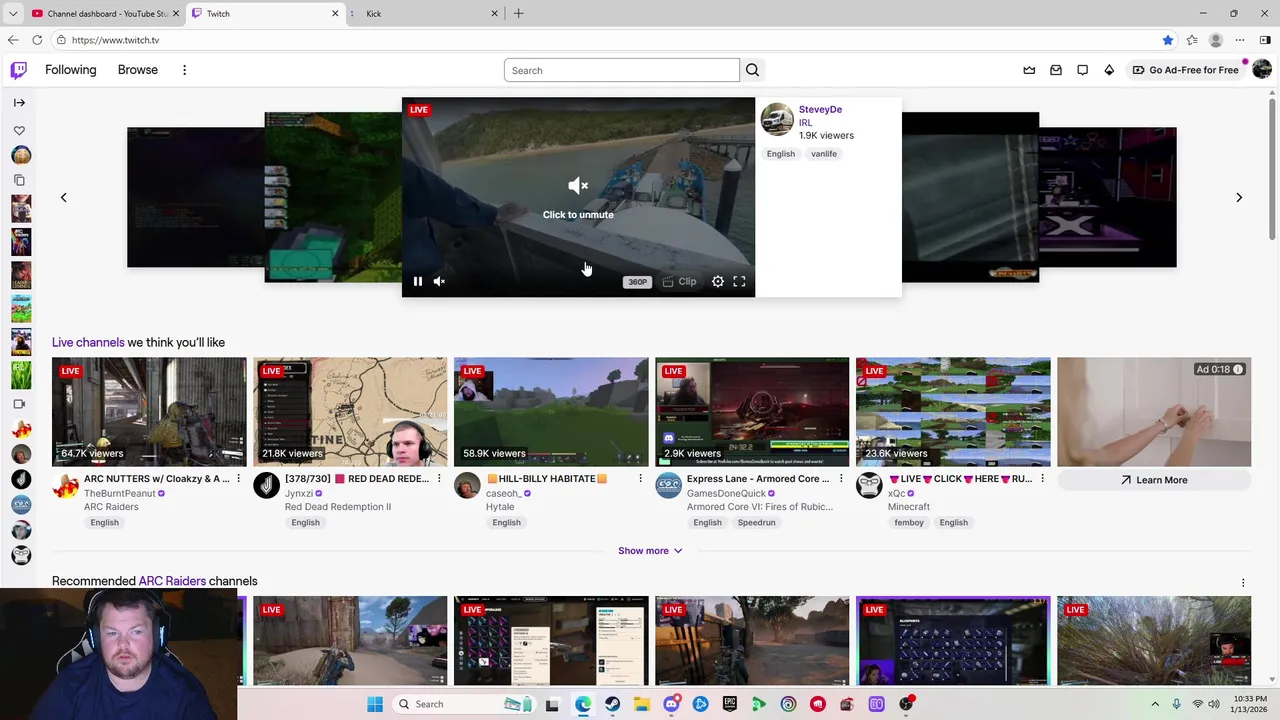Screen dimensions: 1280x720
Task: Enter fullscreen on the featured player
Action: click(739, 282)
